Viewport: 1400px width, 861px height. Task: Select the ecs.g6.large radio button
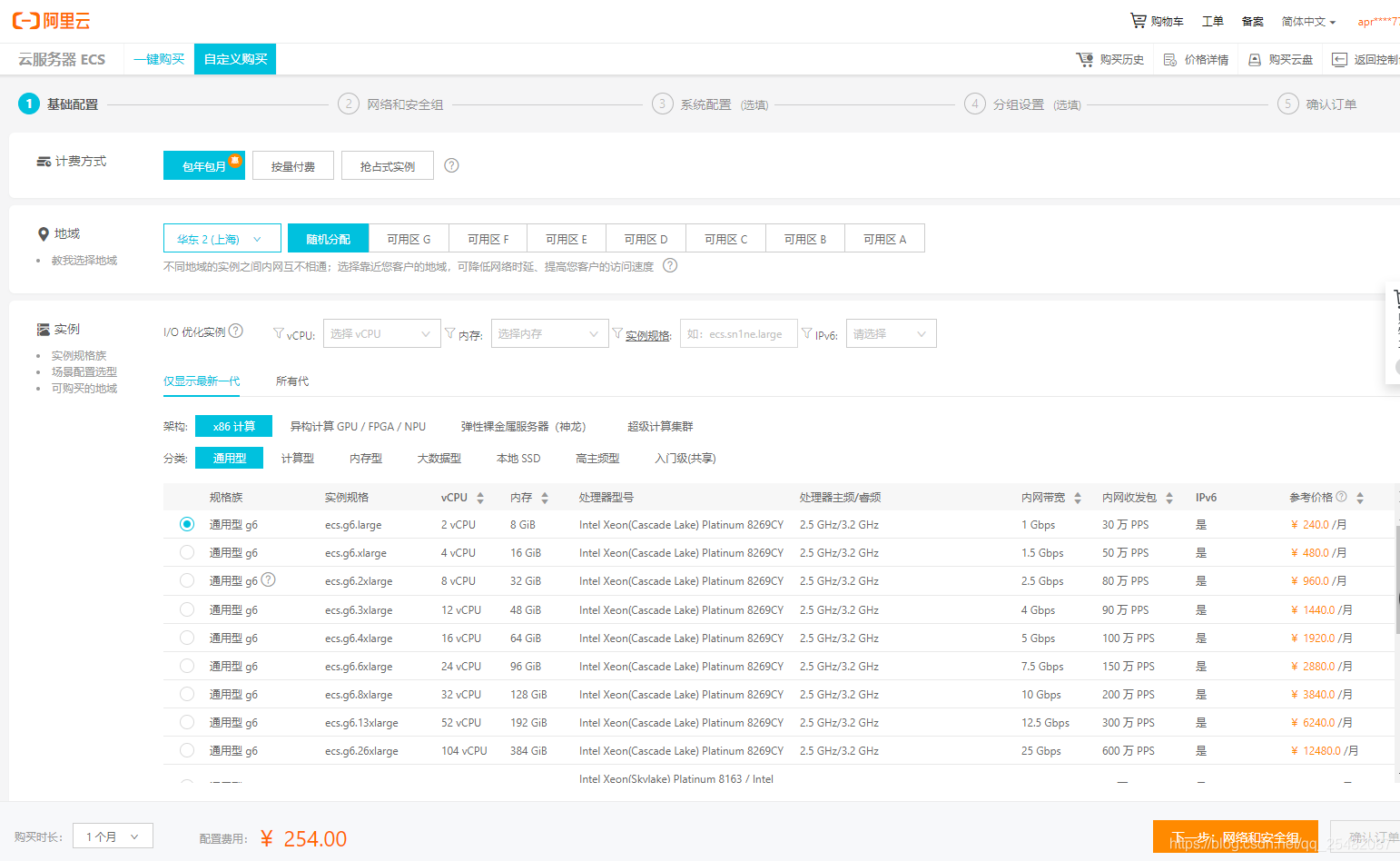187,524
